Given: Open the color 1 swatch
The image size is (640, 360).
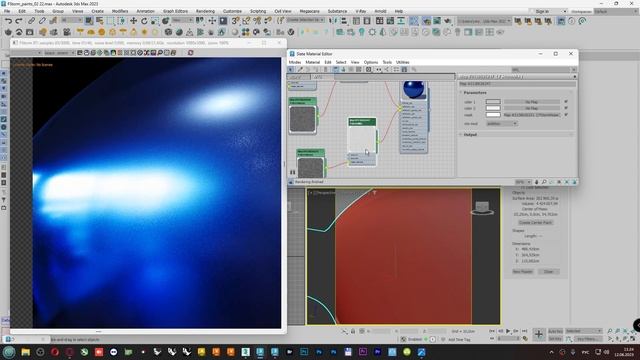Looking at the screenshot, I should [x=493, y=102].
